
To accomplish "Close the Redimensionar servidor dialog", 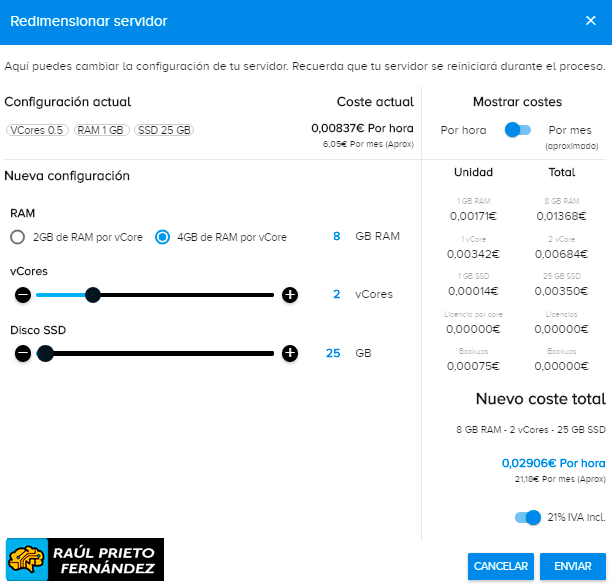I will tap(590, 21).
